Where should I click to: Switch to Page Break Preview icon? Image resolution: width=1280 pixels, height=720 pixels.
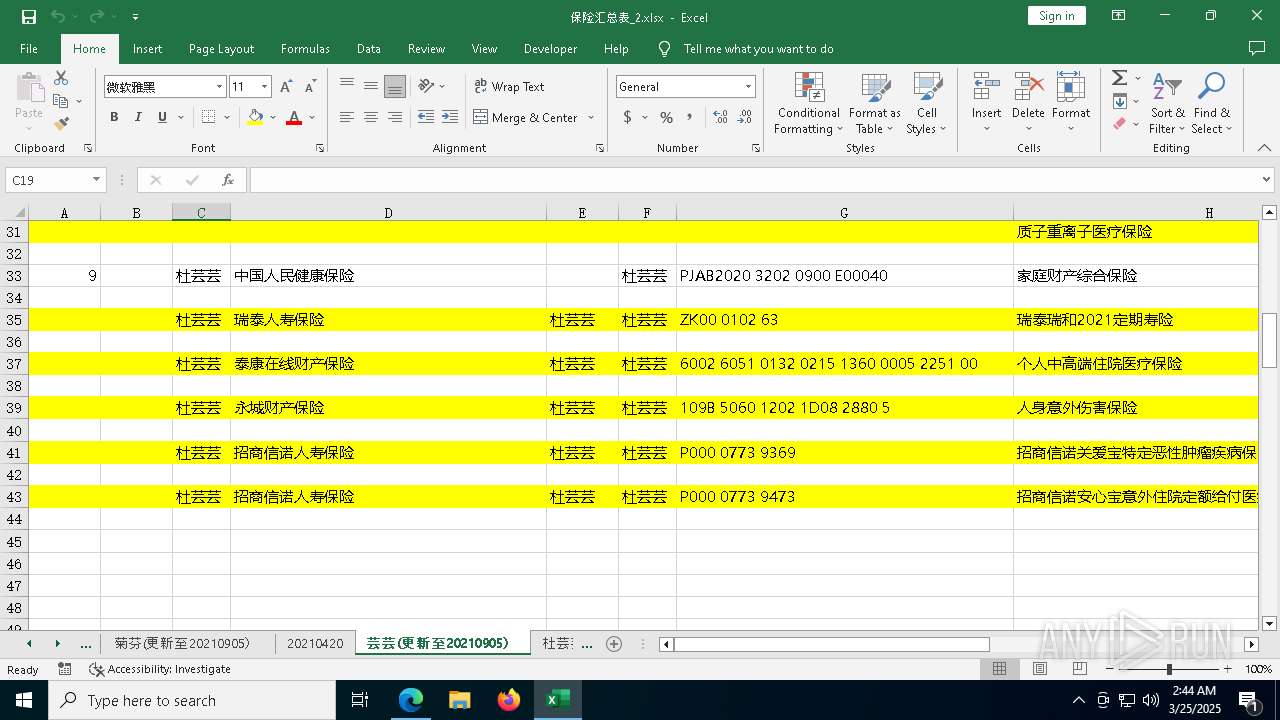coord(1080,669)
